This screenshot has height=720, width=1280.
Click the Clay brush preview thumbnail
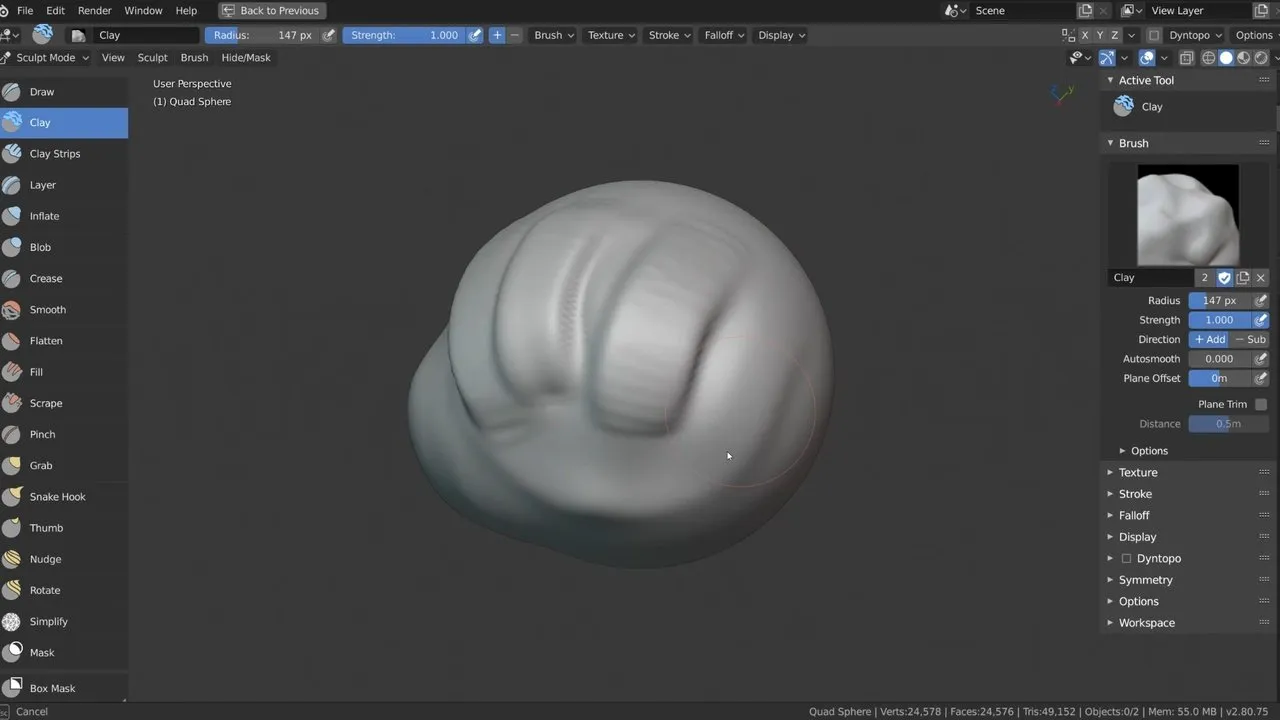click(x=1188, y=215)
